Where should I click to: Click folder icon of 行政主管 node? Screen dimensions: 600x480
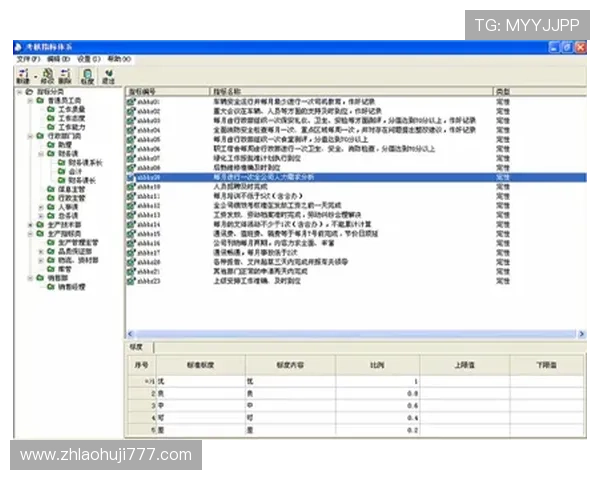click(51, 198)
